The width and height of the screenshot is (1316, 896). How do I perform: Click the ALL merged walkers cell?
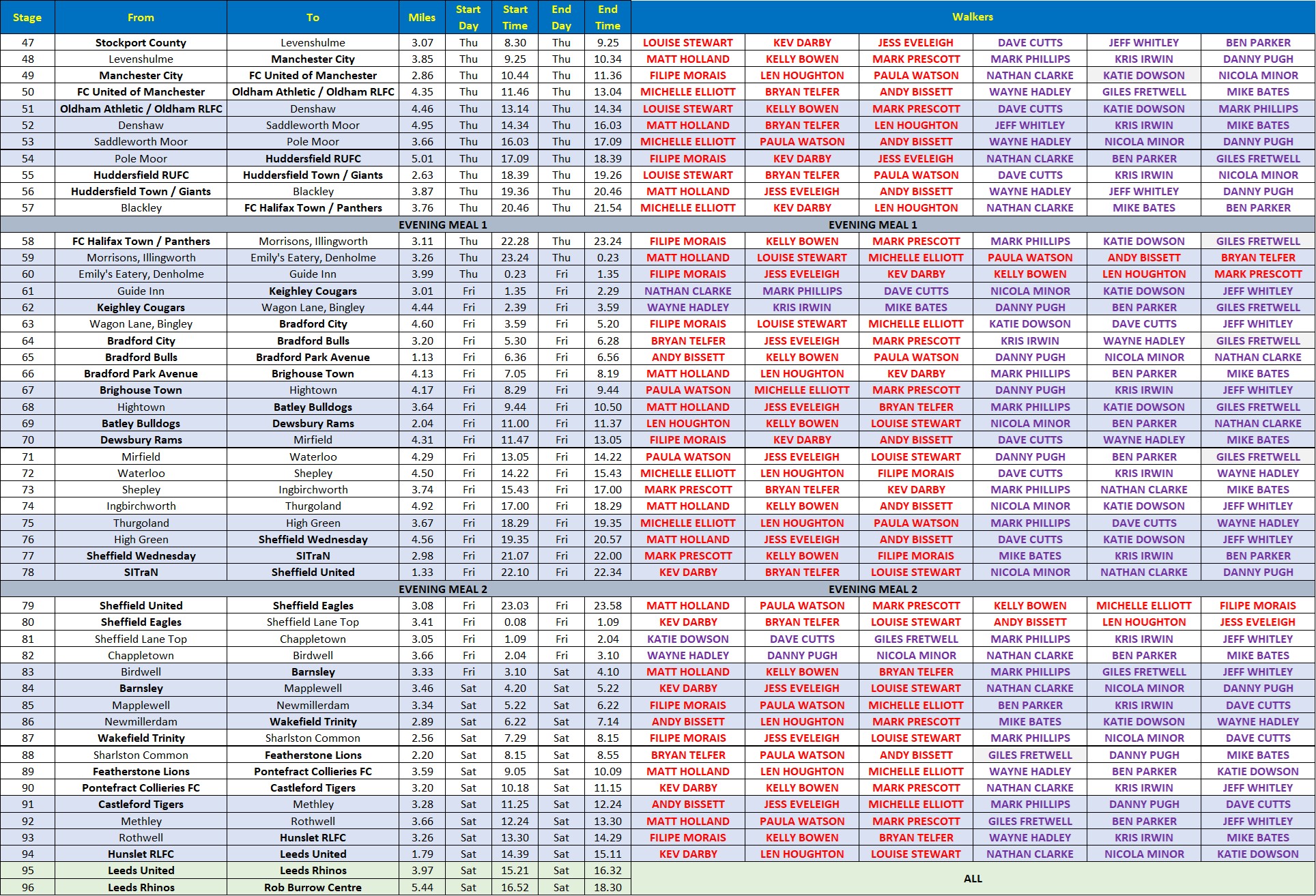(x=973, y=879)
